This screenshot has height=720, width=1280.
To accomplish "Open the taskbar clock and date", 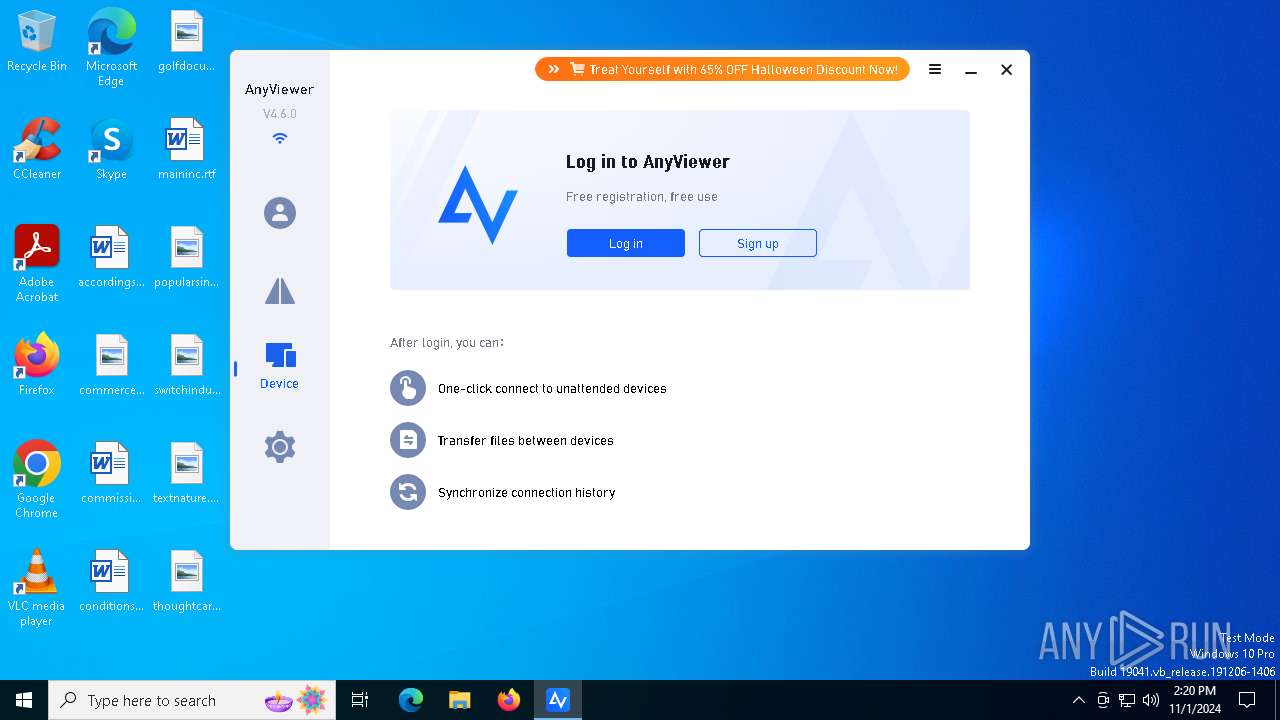I will 1194,700.
